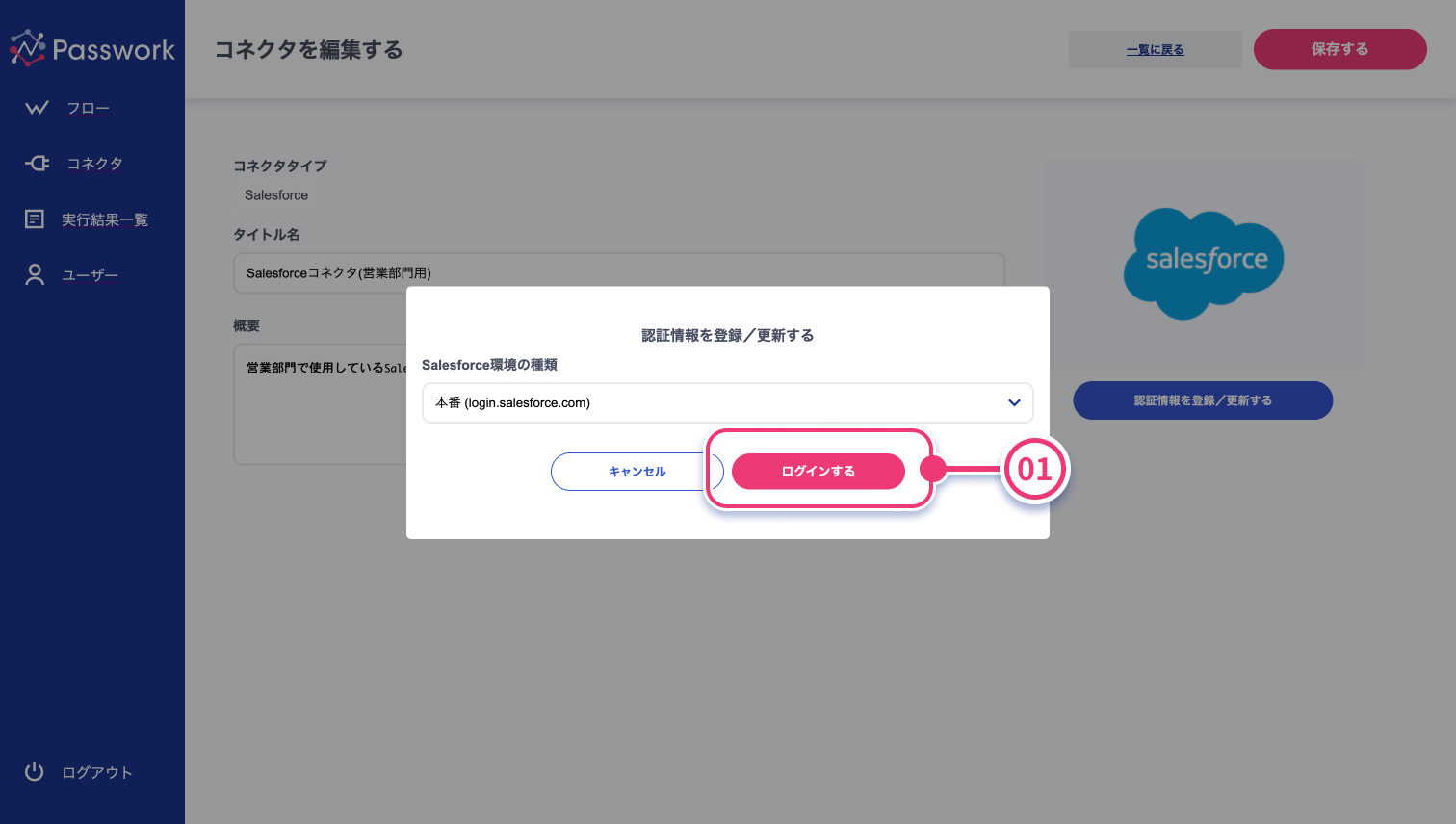
Task: Click the 実行結果一覧 list icon
Action: pos(35,219)
